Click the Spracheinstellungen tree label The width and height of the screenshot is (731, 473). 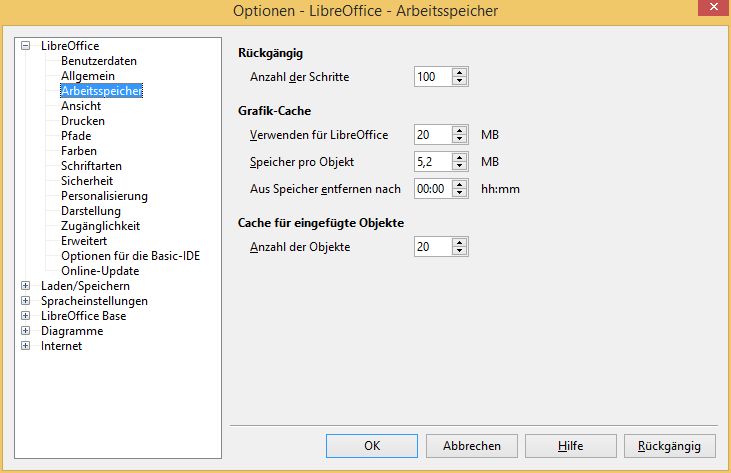coord(94,301)
